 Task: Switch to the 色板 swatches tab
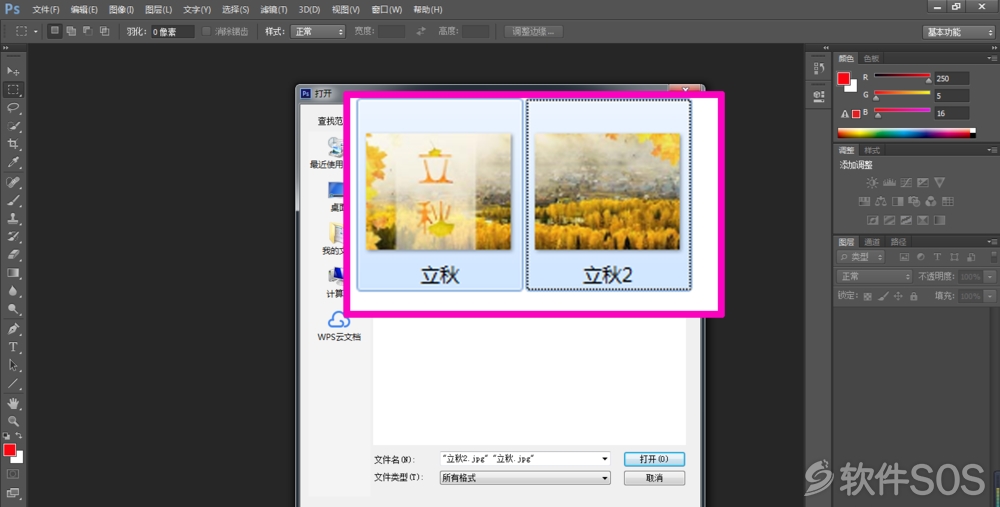point(871,59)
